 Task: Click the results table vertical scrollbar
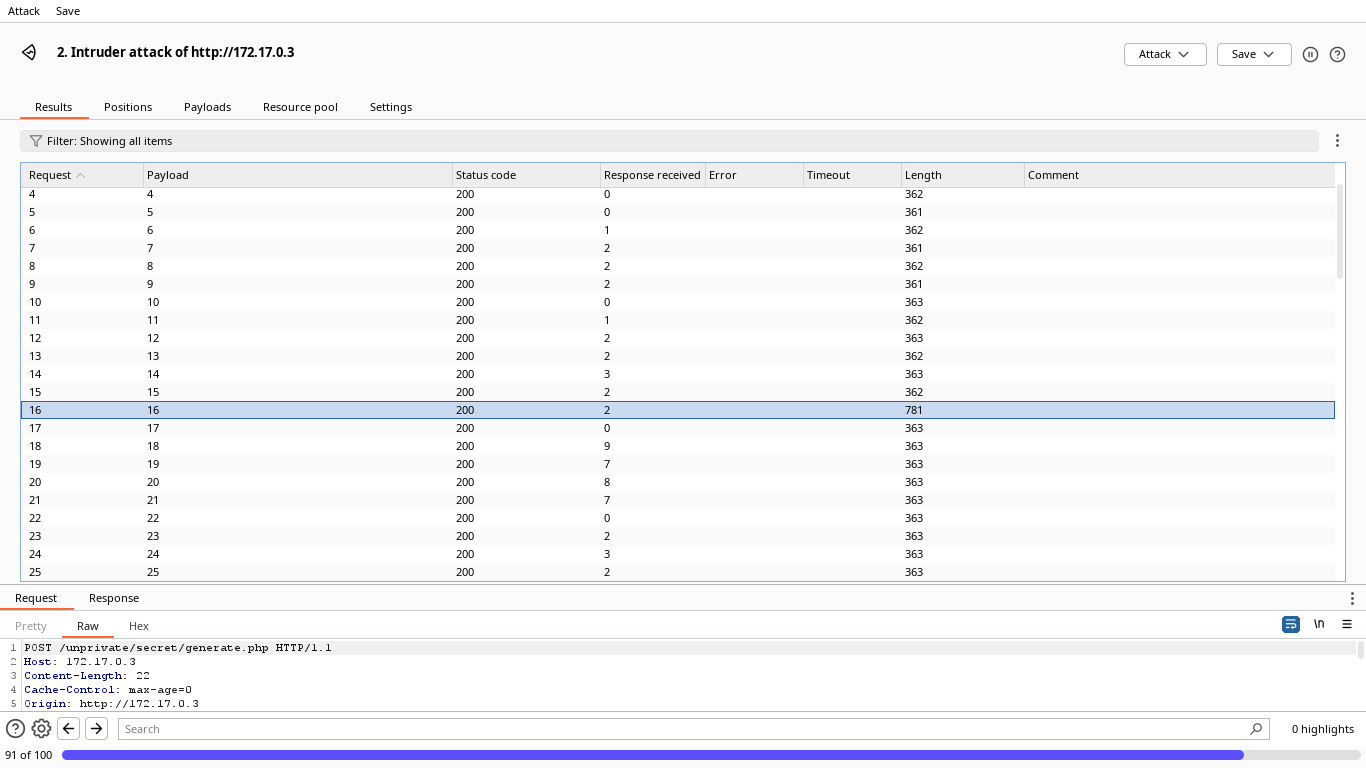[x=1340, y=231]
